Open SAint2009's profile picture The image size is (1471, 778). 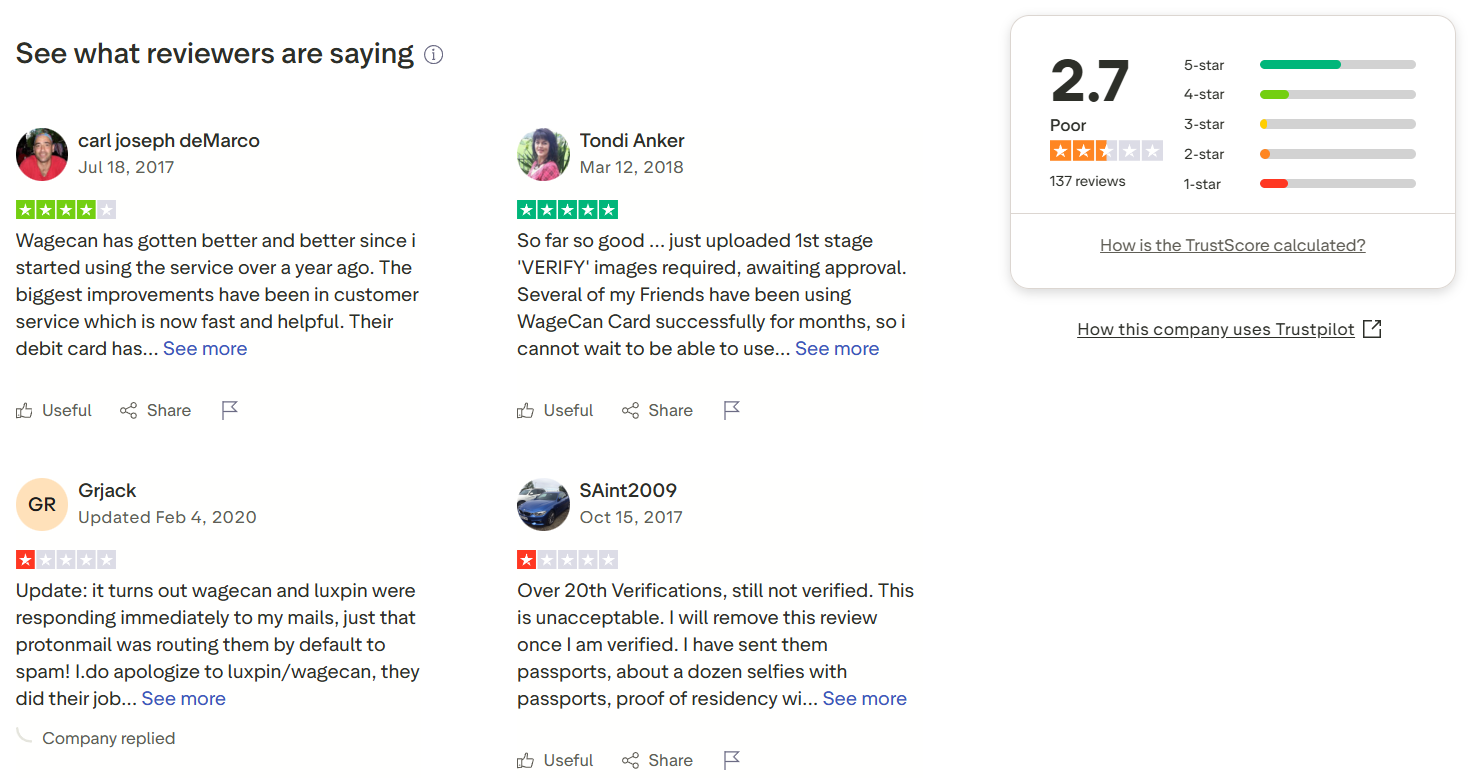click(x=543, y=504)
